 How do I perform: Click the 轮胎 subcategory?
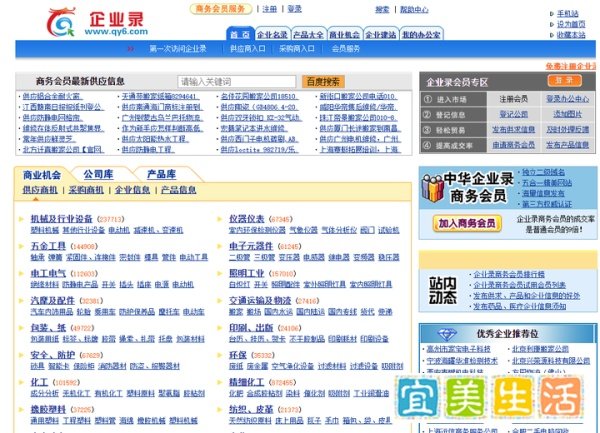click(x=83, y=312)
